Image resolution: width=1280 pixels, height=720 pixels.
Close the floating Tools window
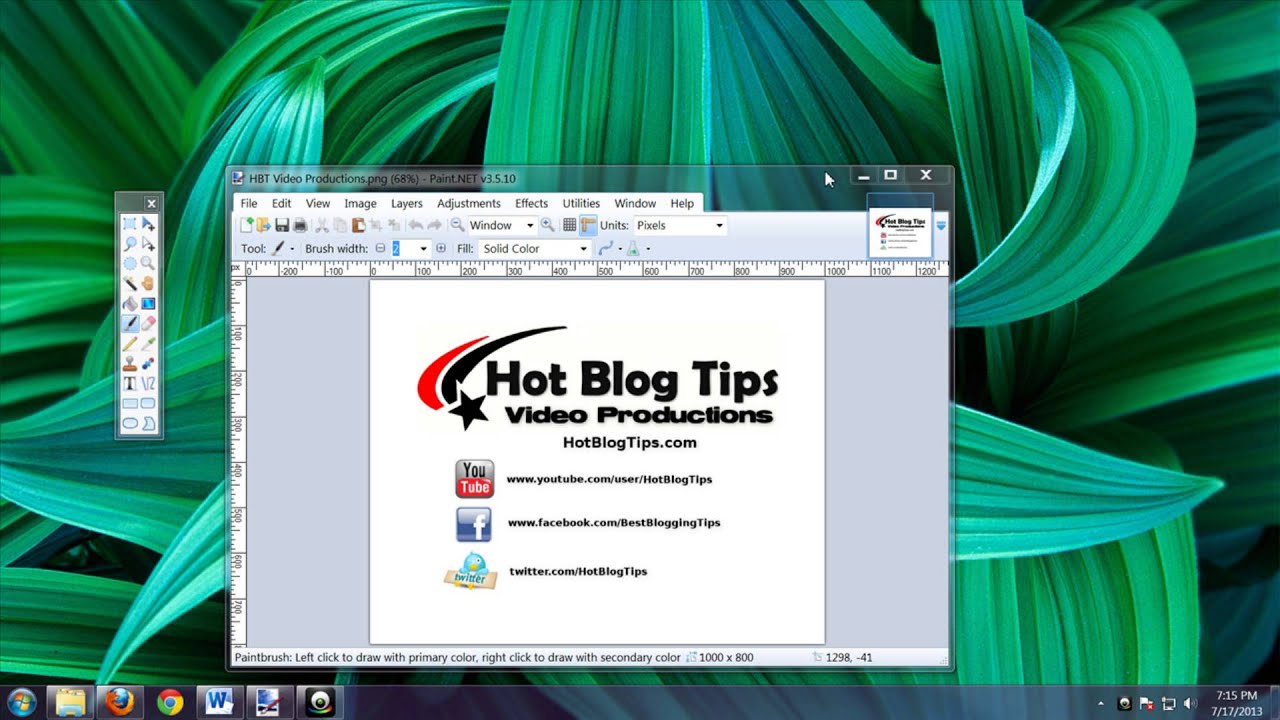(x=151, y=203)
